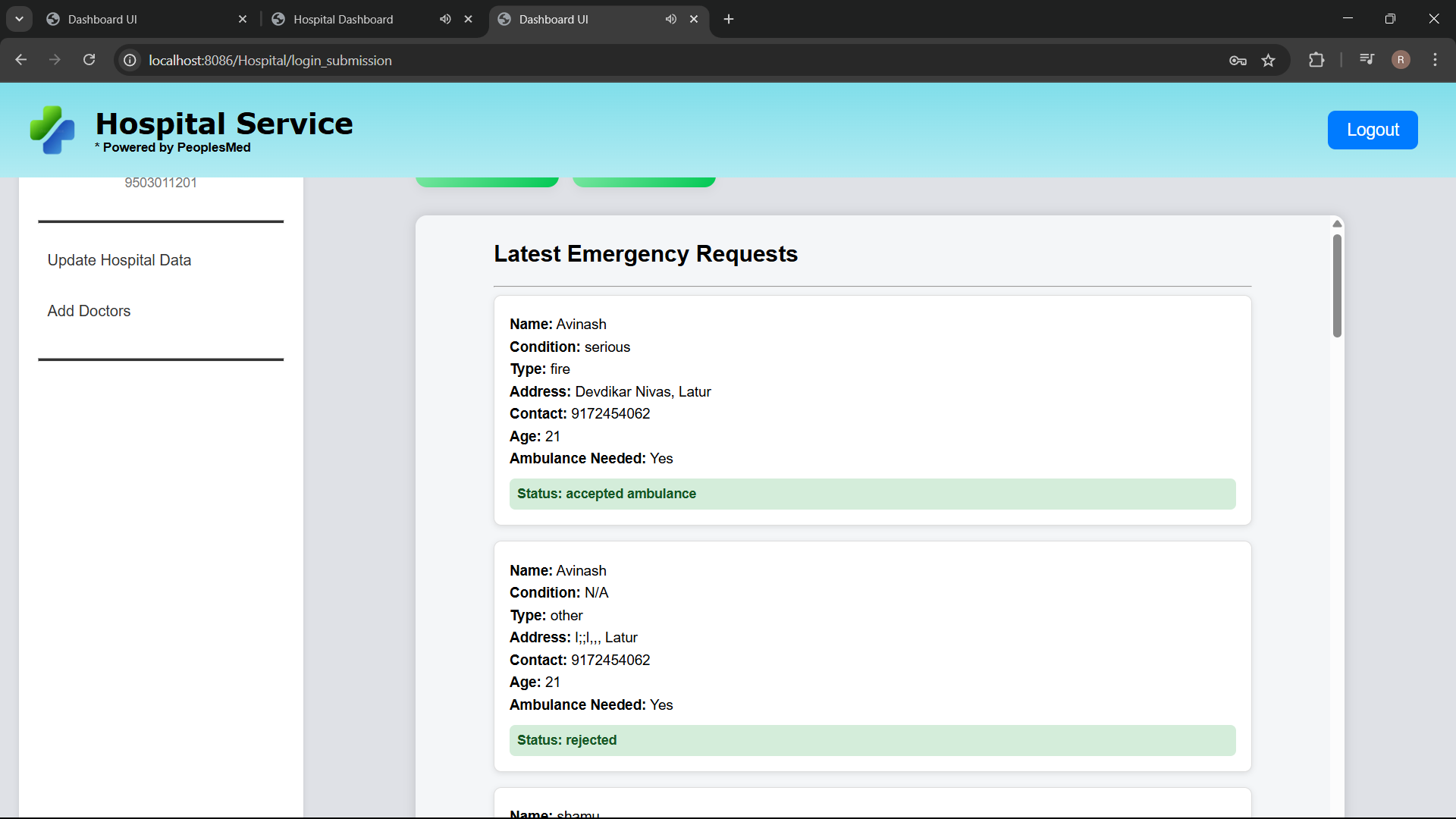Image resolution: width=1456 pixels, height=819 pixels.
Task: Open profile avatar R menu
Action: [x=1401, y=60]
